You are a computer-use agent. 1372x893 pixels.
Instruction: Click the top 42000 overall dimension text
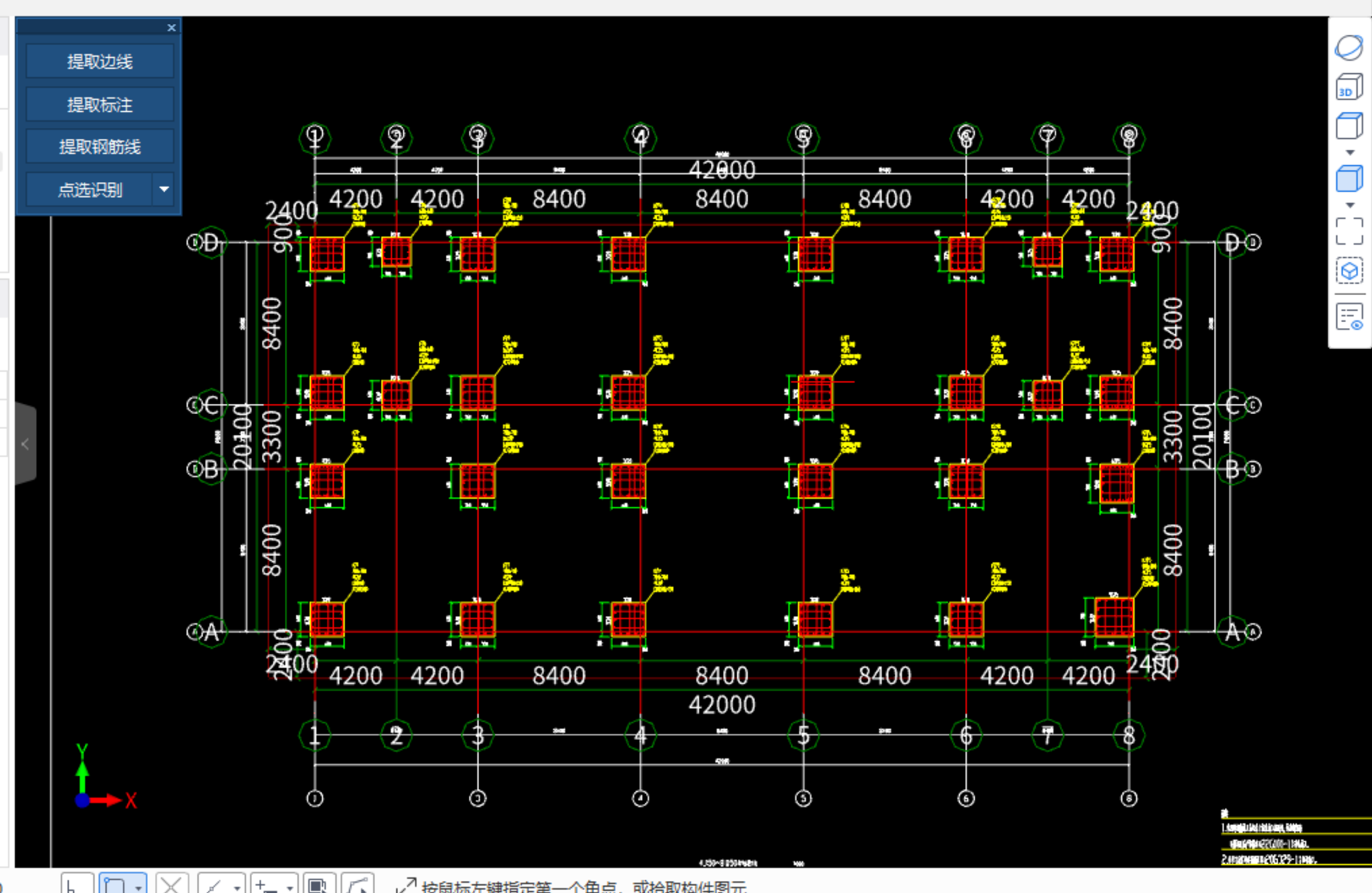(722, 170)
